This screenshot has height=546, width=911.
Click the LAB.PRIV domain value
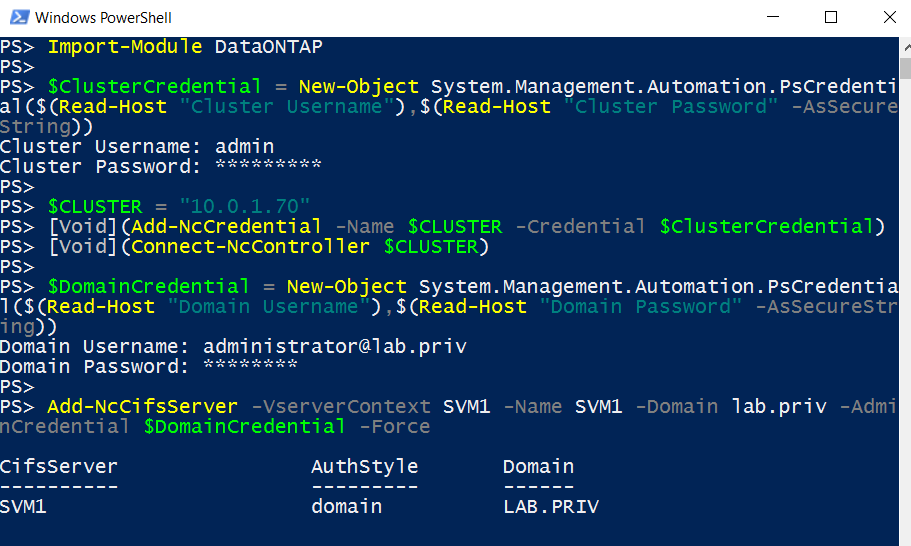(x=551, y=507)
